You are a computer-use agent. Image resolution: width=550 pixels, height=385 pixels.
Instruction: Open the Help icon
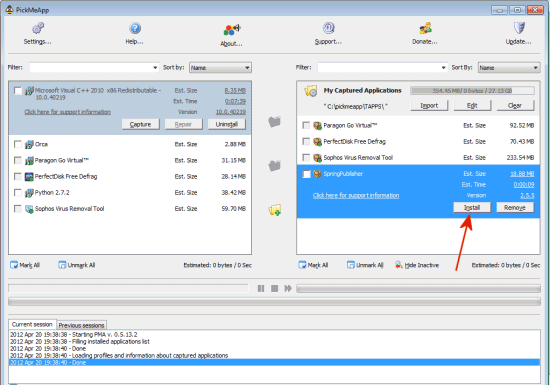coord(135,28)
